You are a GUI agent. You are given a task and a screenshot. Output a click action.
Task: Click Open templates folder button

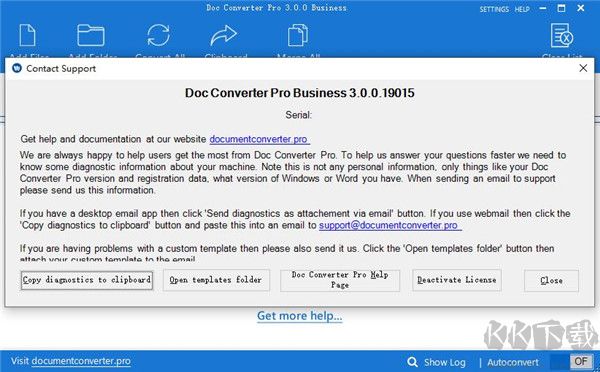216,280
